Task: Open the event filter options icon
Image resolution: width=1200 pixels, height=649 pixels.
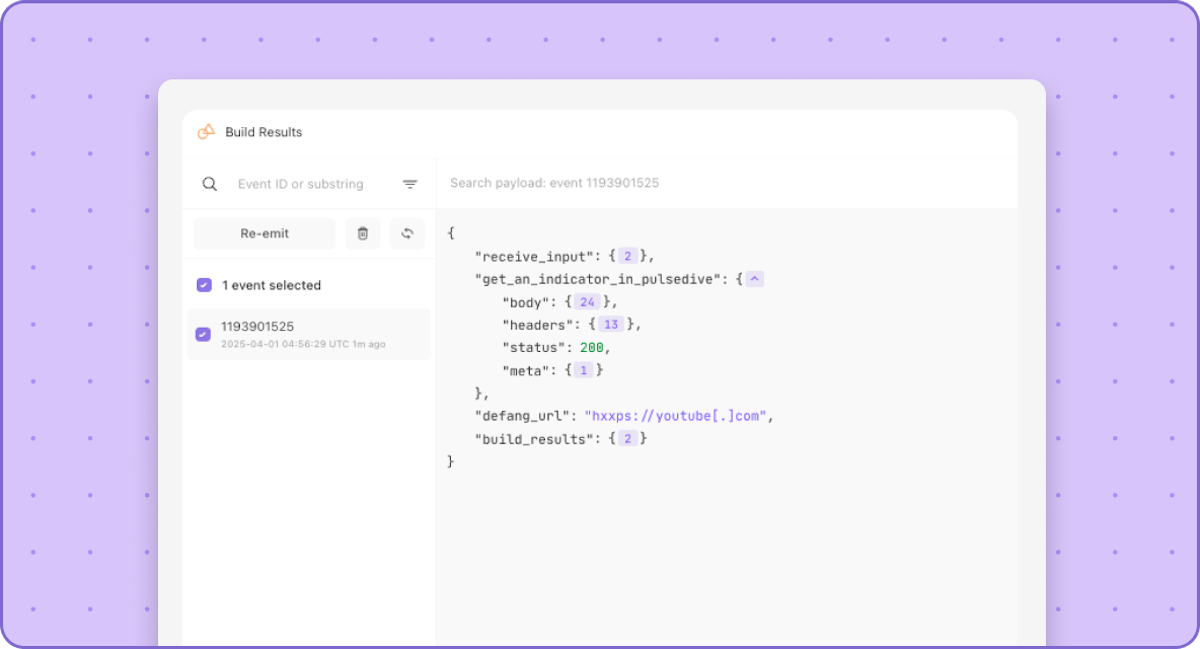Action: tap(410, 184)
